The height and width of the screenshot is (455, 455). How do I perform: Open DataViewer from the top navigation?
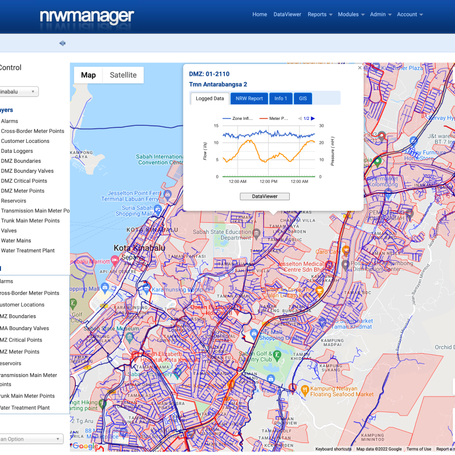point(287,14)
